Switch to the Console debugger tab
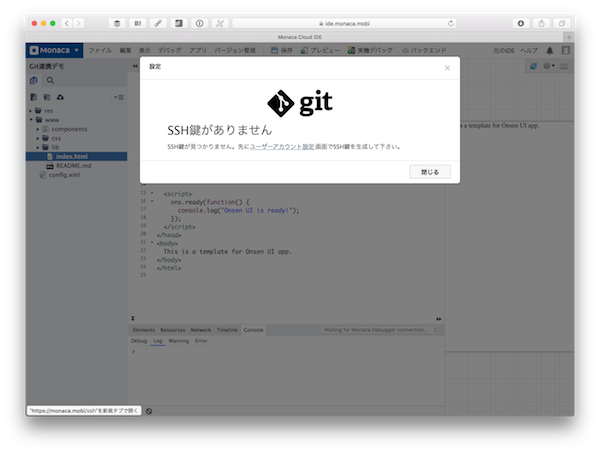This screenshot has height=453, width=600. [253, 330]
